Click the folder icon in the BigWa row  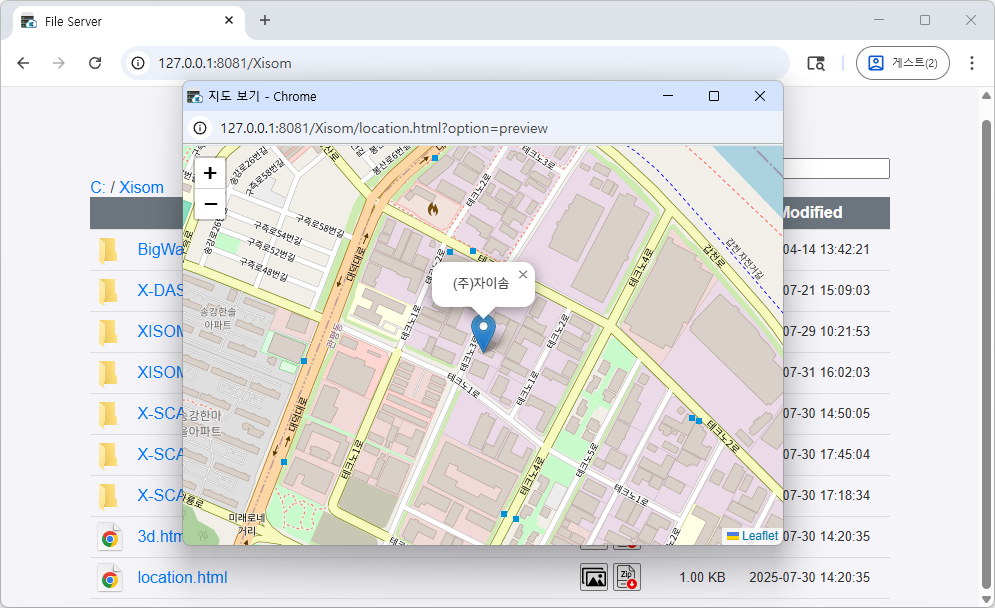(109, 250)
